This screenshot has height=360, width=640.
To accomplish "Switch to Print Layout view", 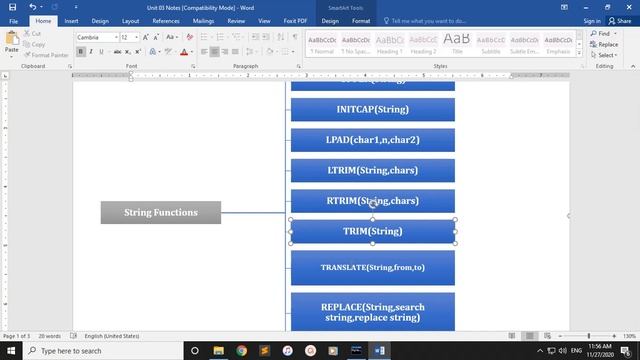I will (x=529, y=336).
